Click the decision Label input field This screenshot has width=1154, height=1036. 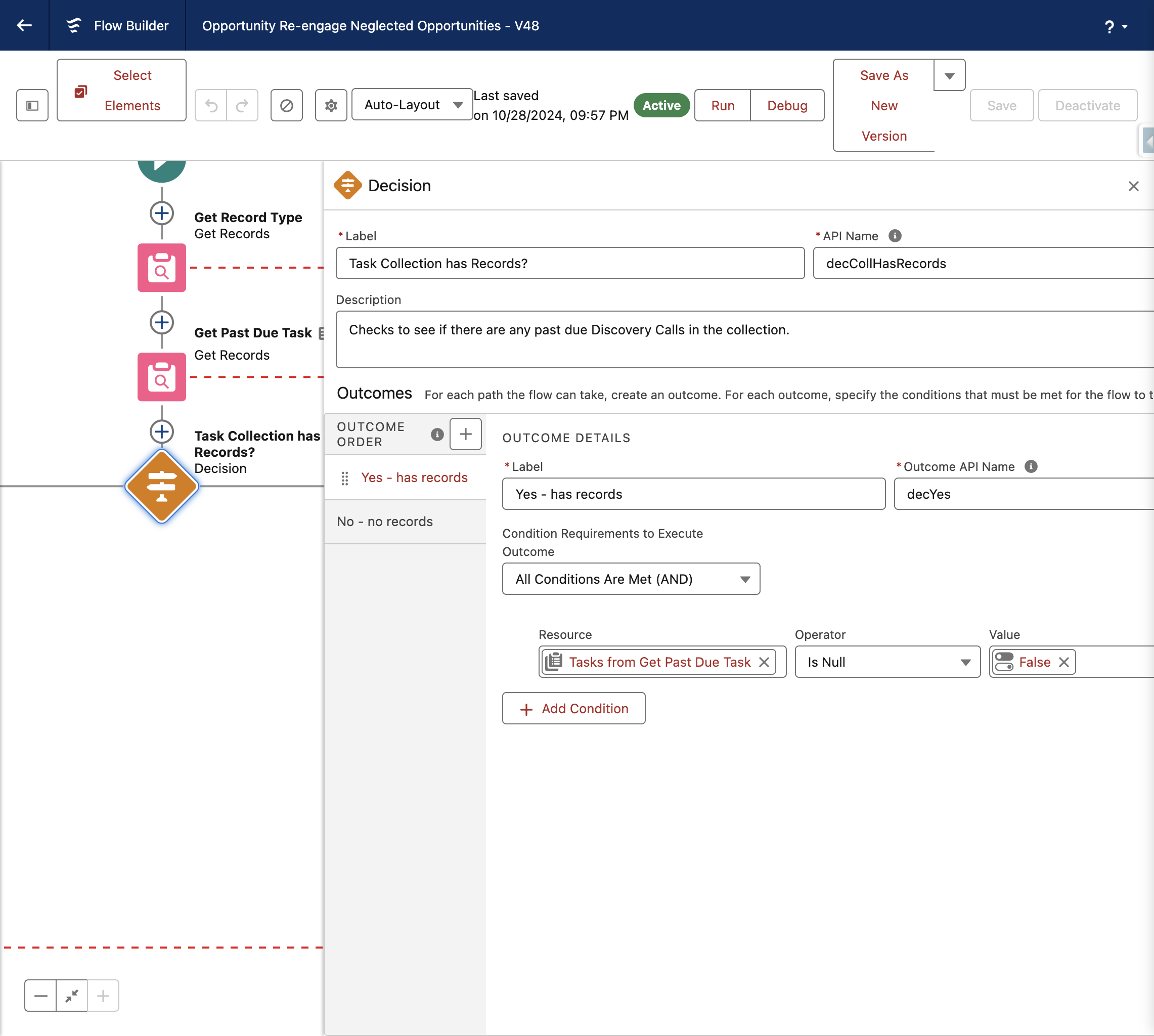(x=570, y=263)
